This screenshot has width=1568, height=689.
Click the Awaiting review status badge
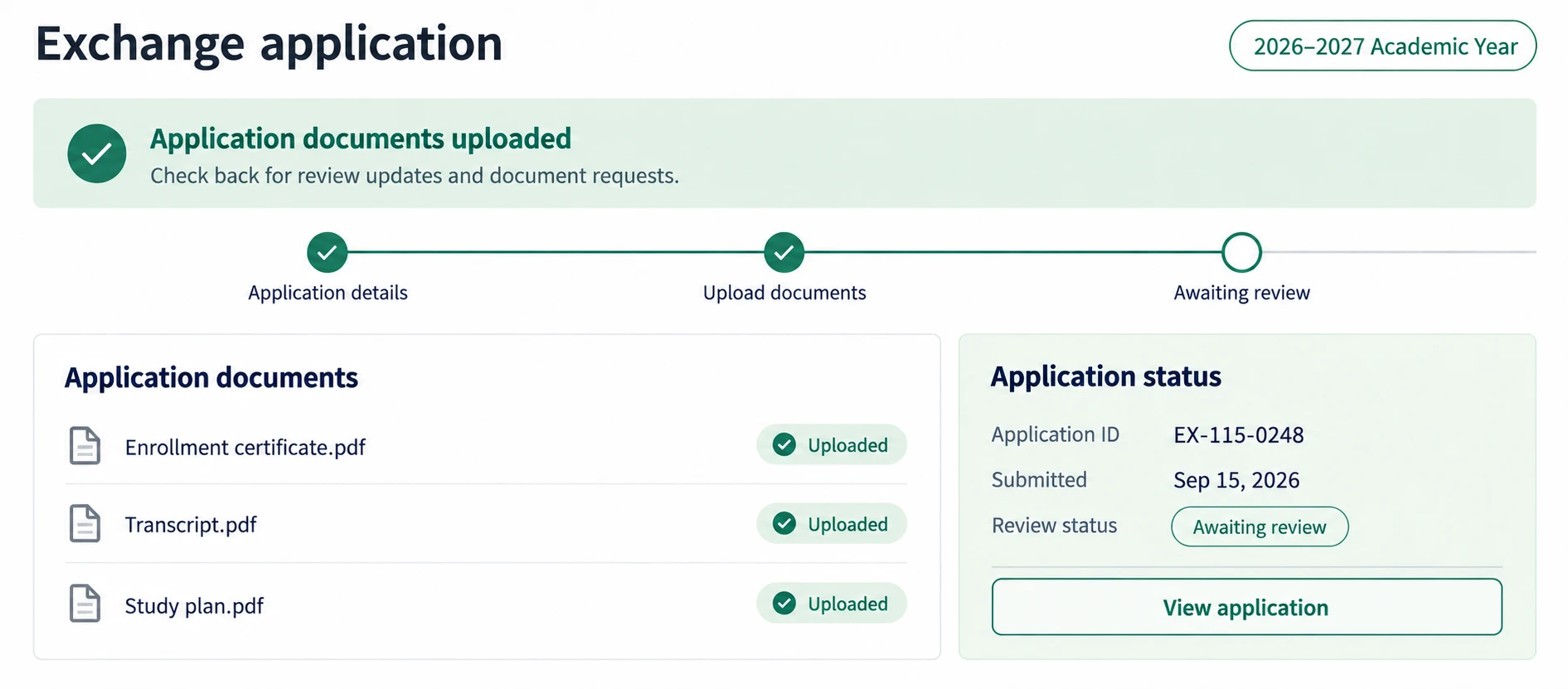pyautogui.click(x=1260, y=527)
